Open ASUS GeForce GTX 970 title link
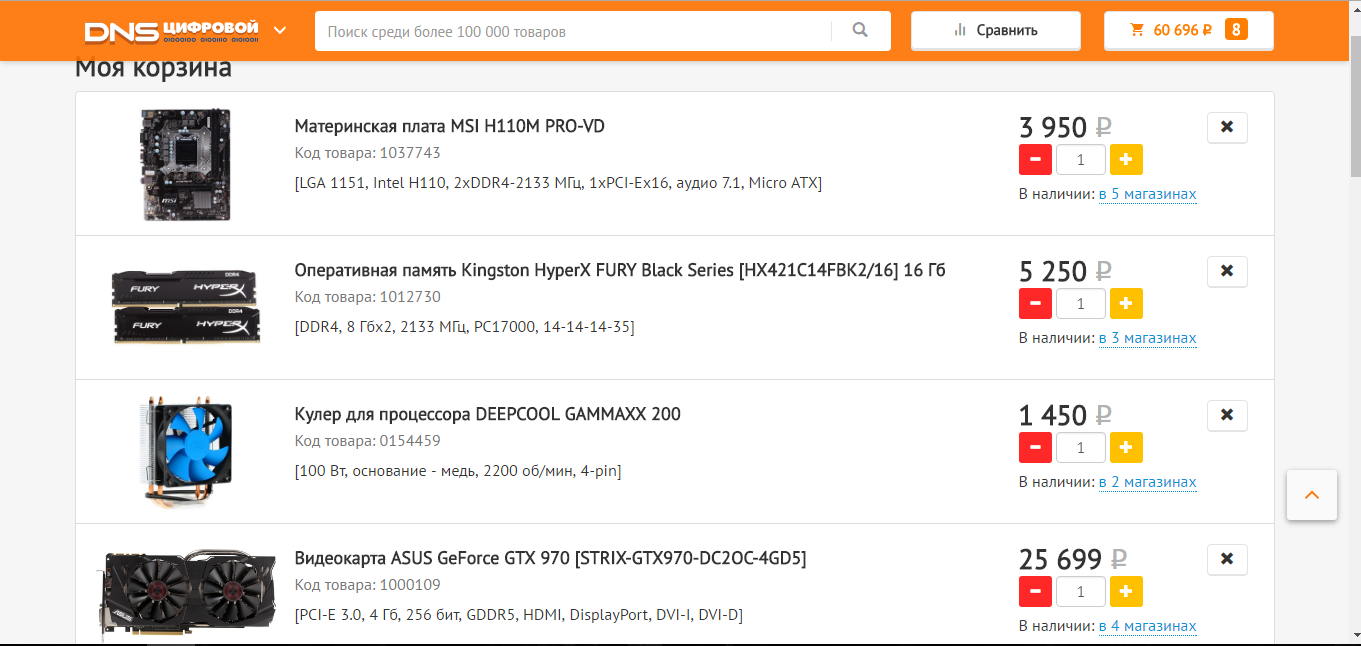1361x646 pixels. (x=550, y=558)
